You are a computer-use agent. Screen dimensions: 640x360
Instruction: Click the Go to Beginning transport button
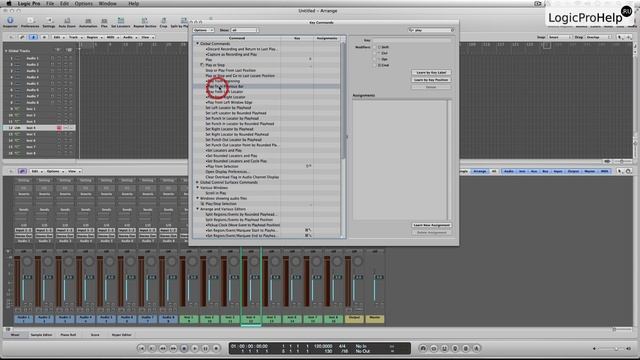pyautogui.click(x=141, y=348)
